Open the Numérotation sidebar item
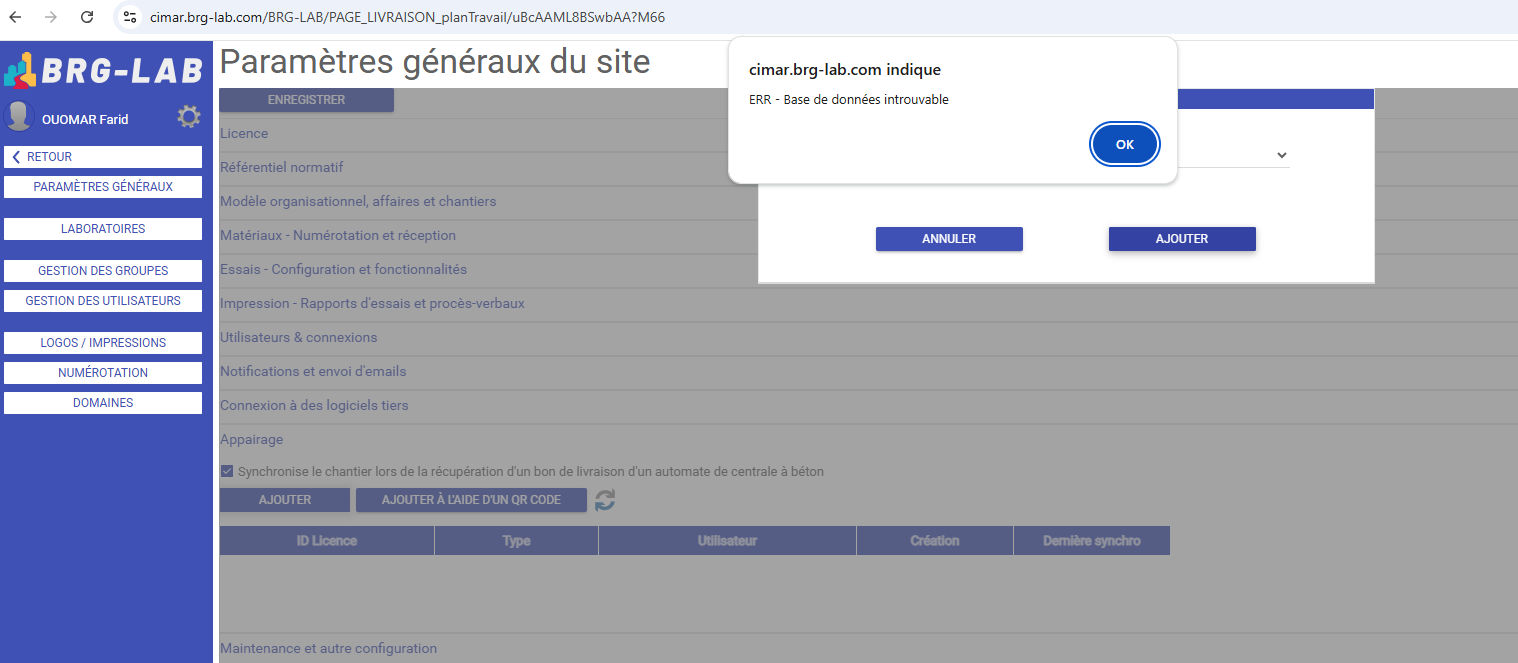This screenshot has width=1518, height=663. click(x=103, y=373)
